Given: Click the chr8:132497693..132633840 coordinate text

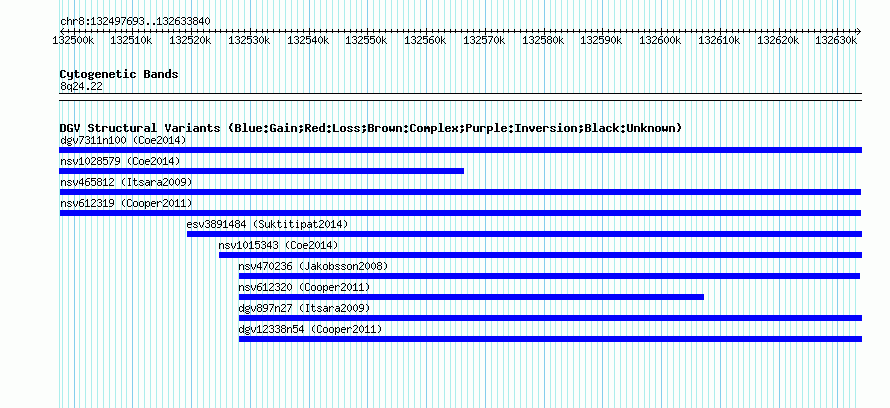Looking at the screenshot, I should 135,22.
